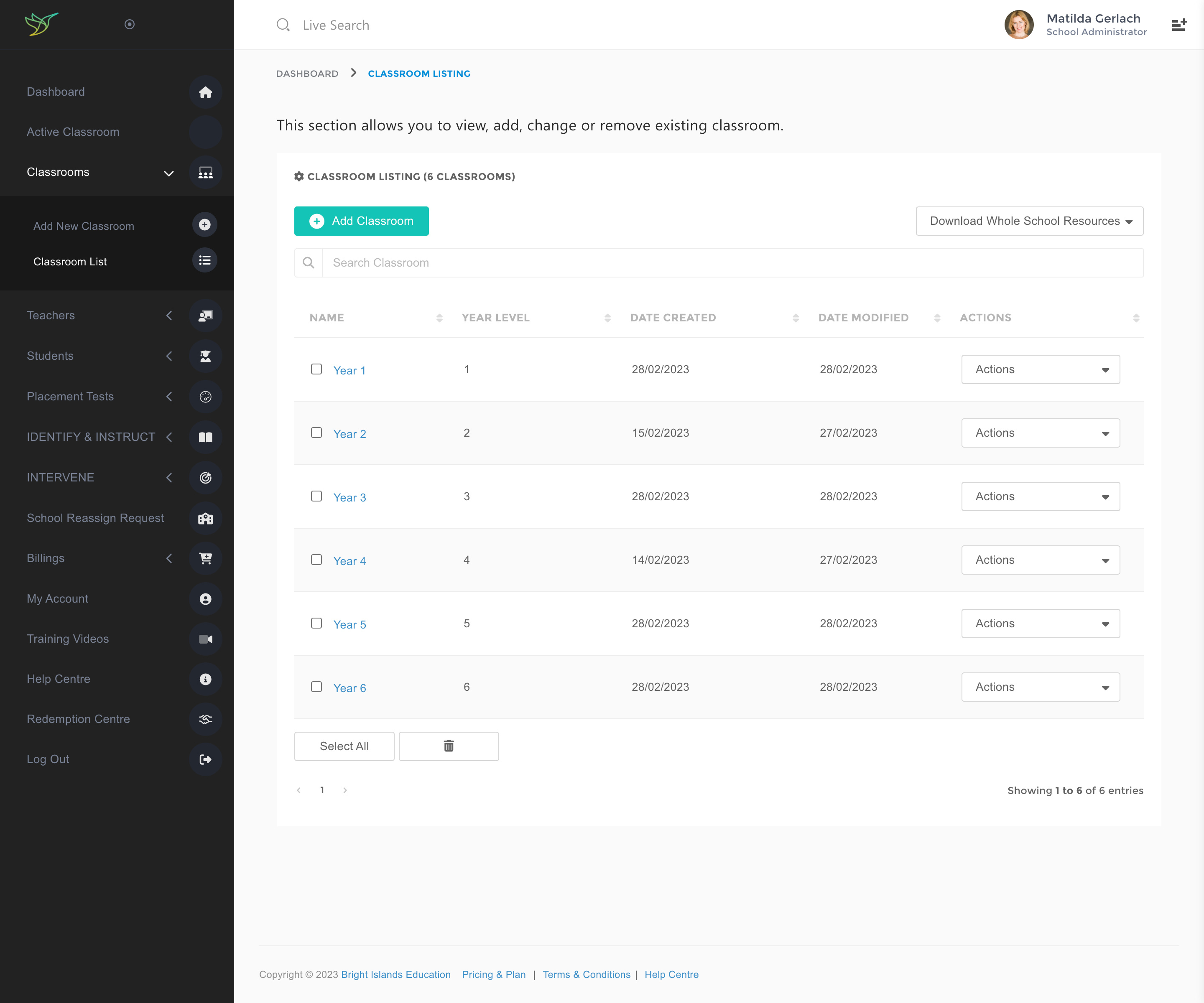1204x1003 pixels.
Task: Click the Add New Classroom plus icon
Action: coord(205,225)
